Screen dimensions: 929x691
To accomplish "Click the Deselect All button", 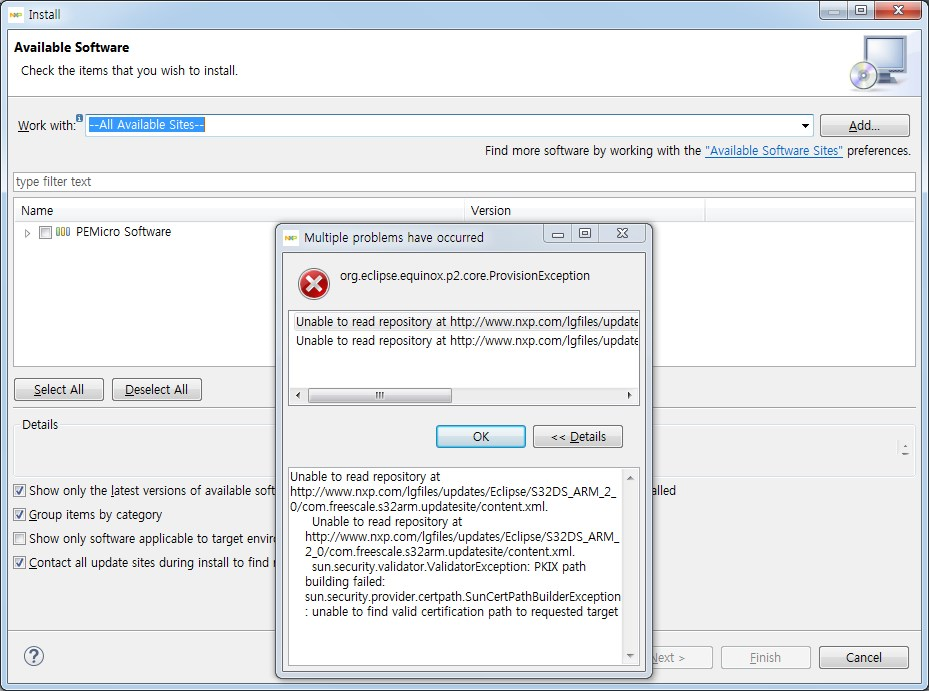I will pyautogui.click(x=156, y=389).
